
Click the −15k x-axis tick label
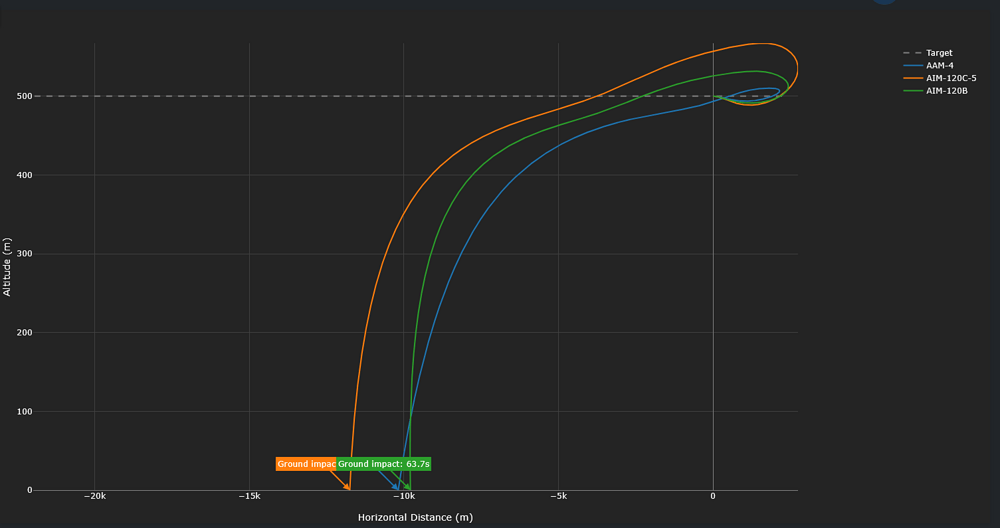[249, 497]
